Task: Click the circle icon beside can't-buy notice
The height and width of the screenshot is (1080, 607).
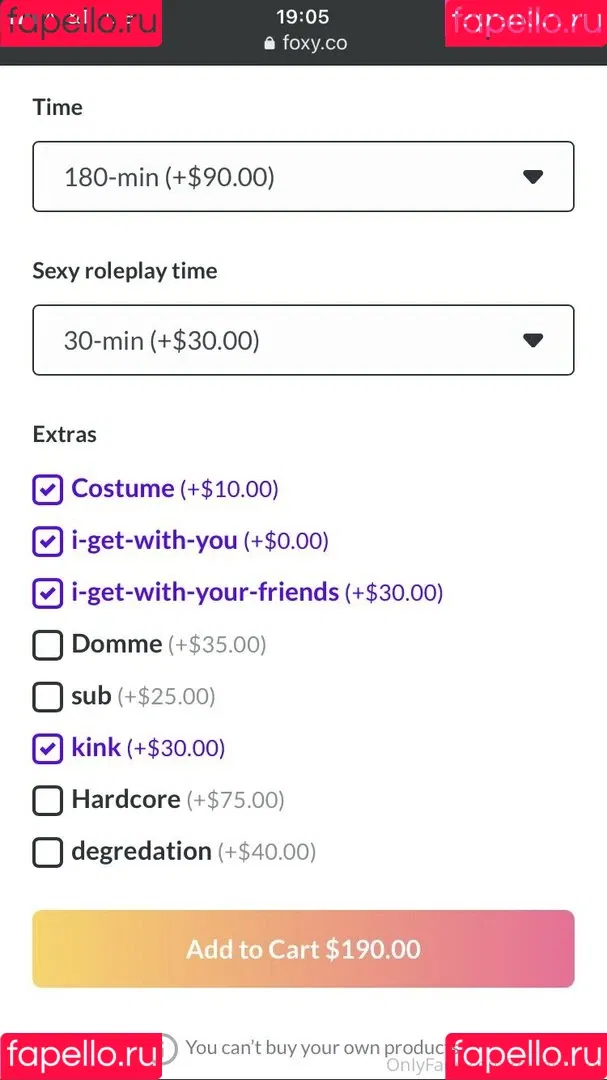Action: click(165, 1048)
